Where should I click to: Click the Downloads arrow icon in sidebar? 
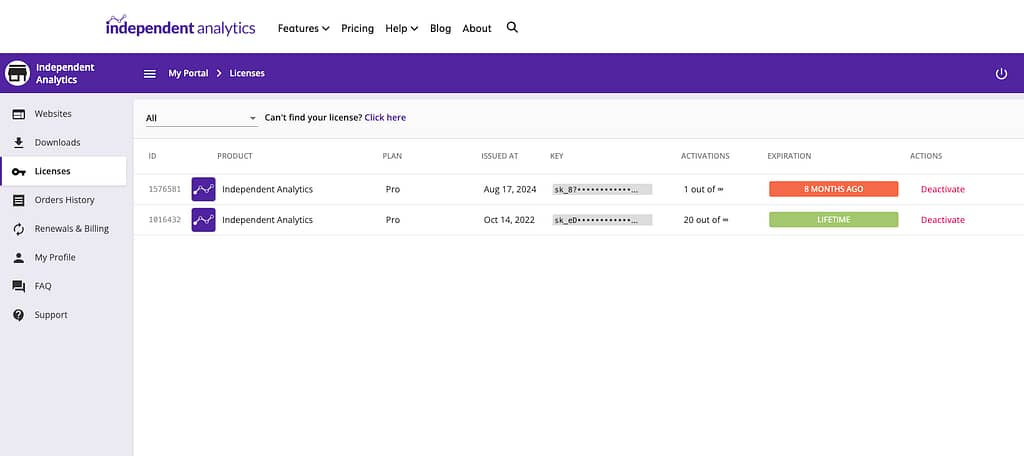[18, 143]
